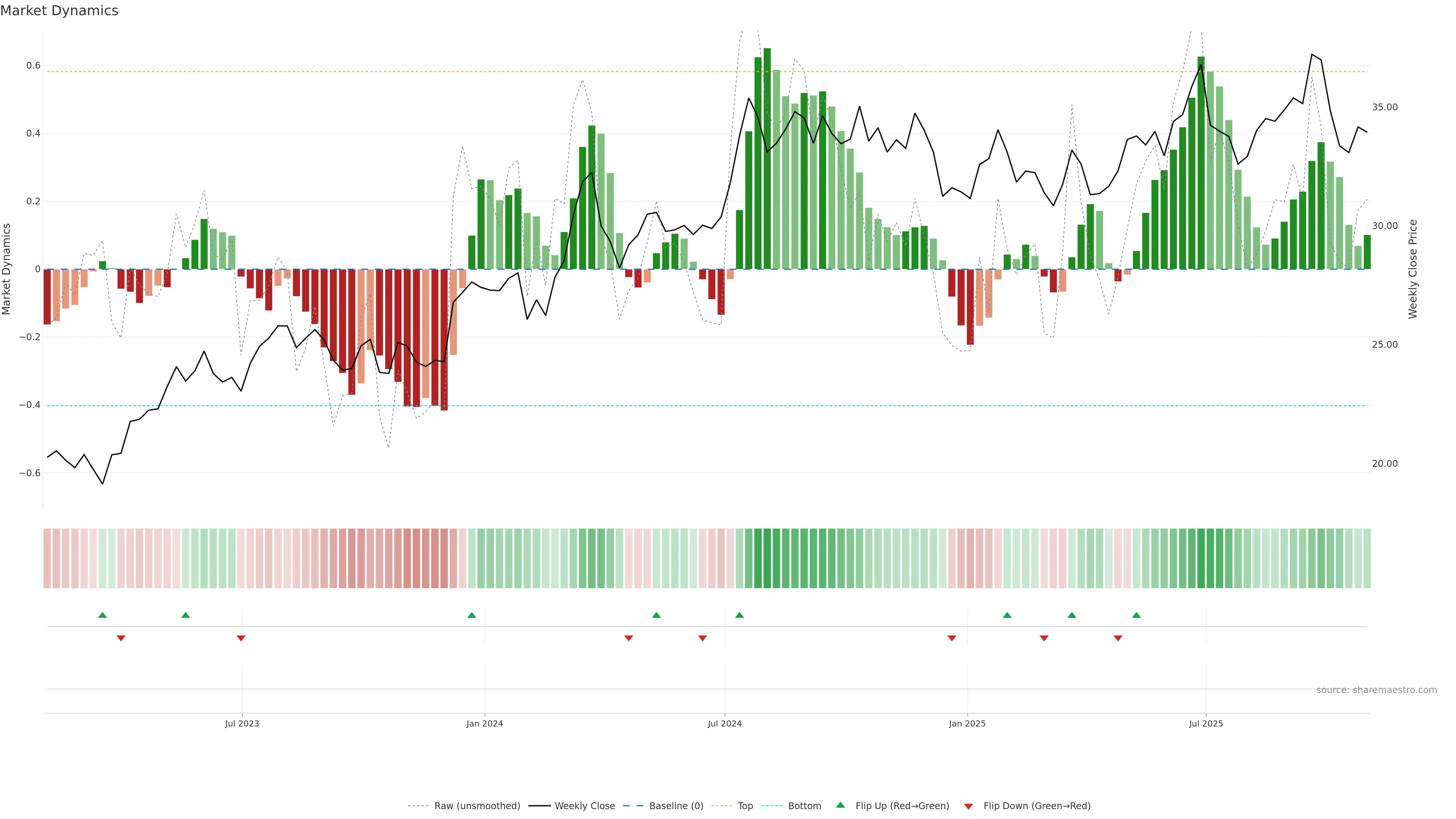The width and height of the screenshot is (1456, 819).
Task: Click the Flip Down marker just before Jul 2023
Action: [x=241, y=638]
